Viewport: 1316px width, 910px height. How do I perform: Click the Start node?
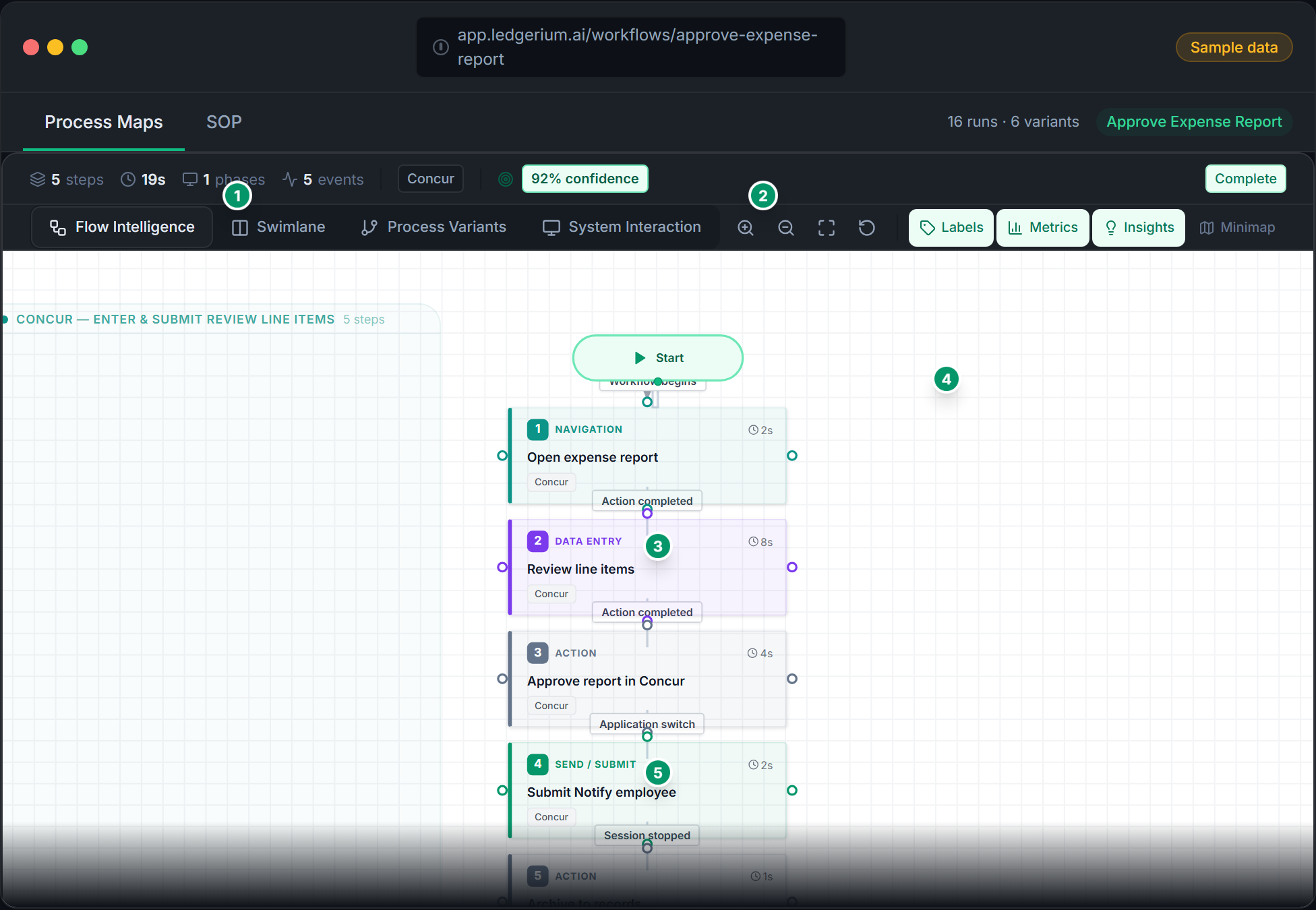(x=658, y=358)
